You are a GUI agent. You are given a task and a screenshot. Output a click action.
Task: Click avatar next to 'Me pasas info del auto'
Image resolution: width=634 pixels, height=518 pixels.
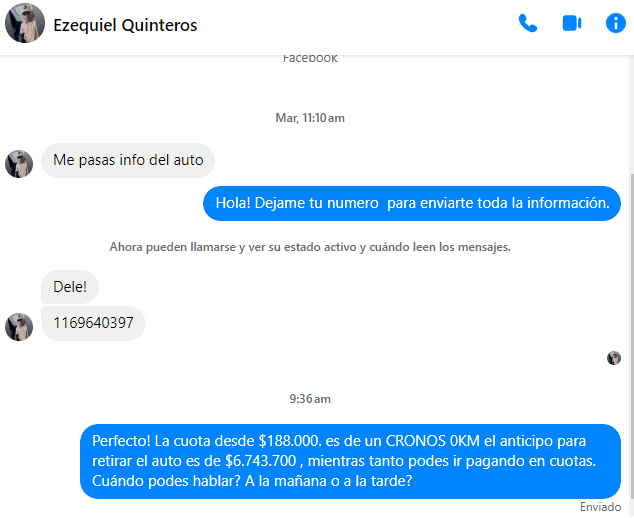click(19, 164)
